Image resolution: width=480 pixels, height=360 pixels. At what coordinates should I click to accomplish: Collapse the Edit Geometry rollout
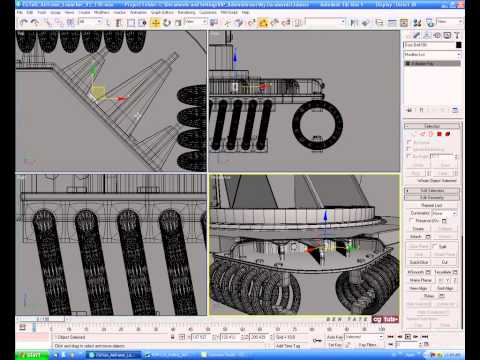pos(432,197)
